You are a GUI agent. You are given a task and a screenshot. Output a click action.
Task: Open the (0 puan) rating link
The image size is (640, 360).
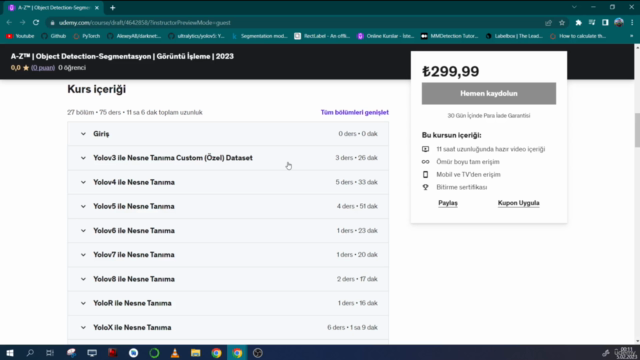pyautogui.click(x=43, y=68)
